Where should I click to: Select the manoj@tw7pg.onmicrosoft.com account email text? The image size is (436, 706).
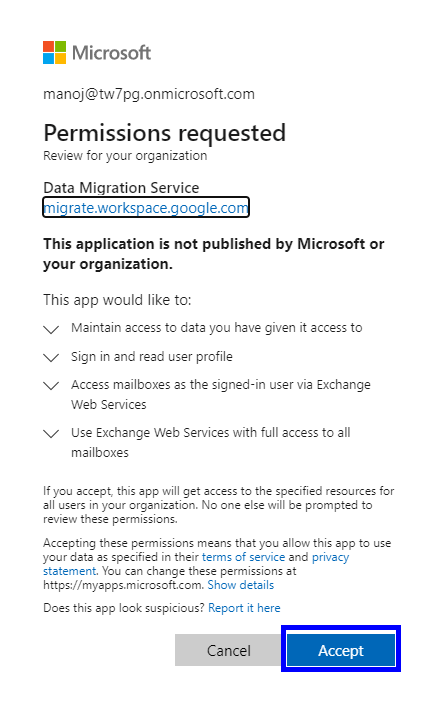click(x=149, y=94)
